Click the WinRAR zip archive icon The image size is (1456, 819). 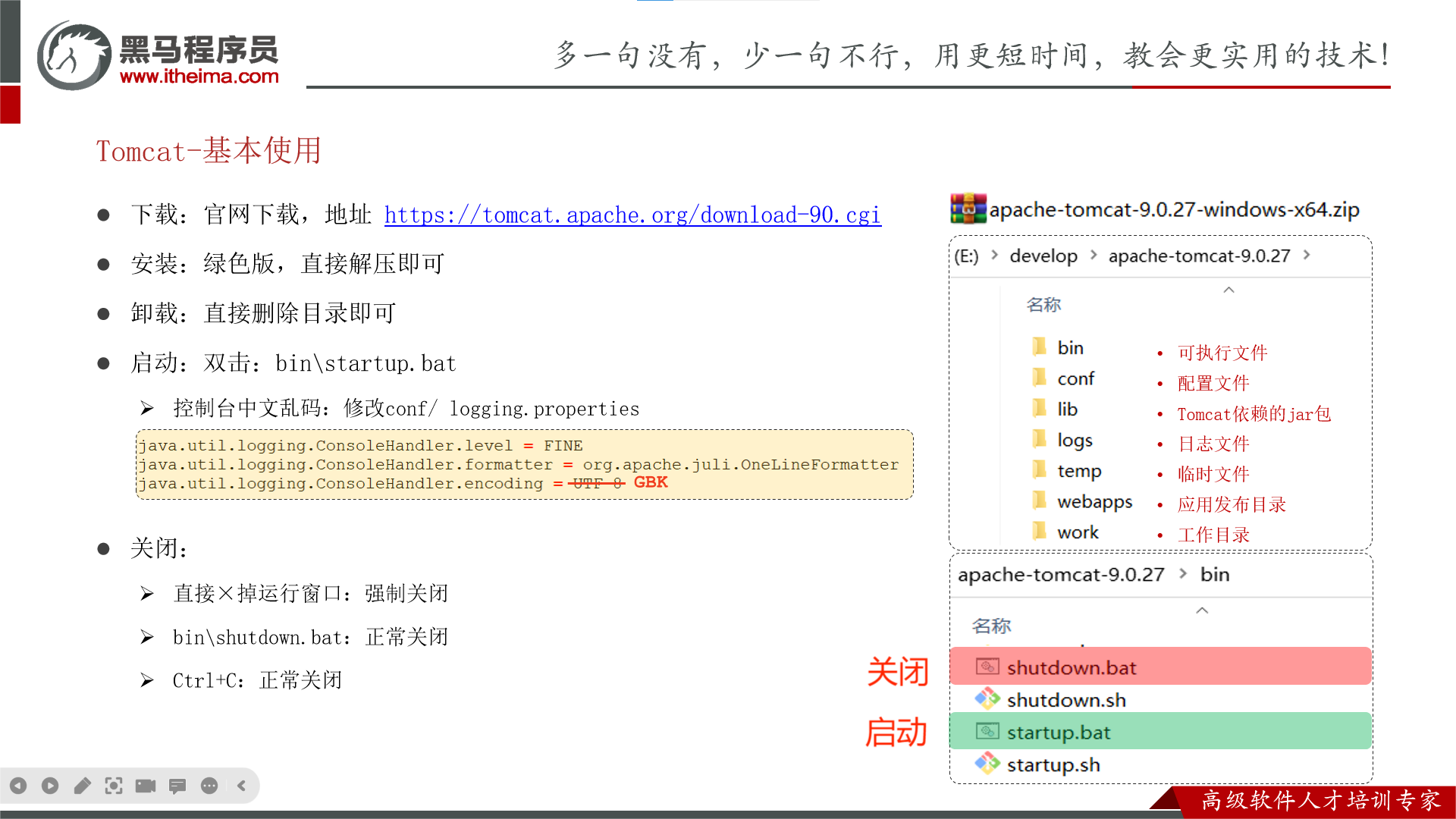(x=968, y=209)
